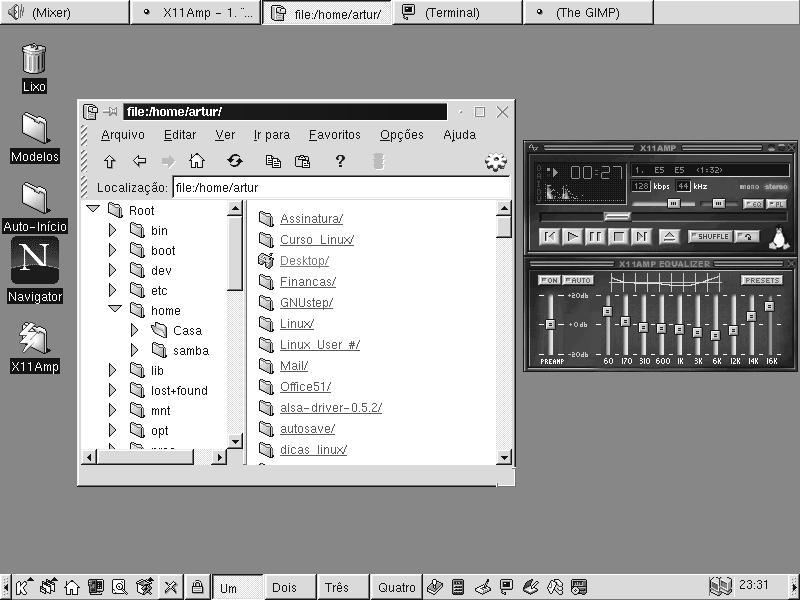
Task: Toggle the equalizer AUTO button
Action: pyautogui.click(x=578, y=280)
